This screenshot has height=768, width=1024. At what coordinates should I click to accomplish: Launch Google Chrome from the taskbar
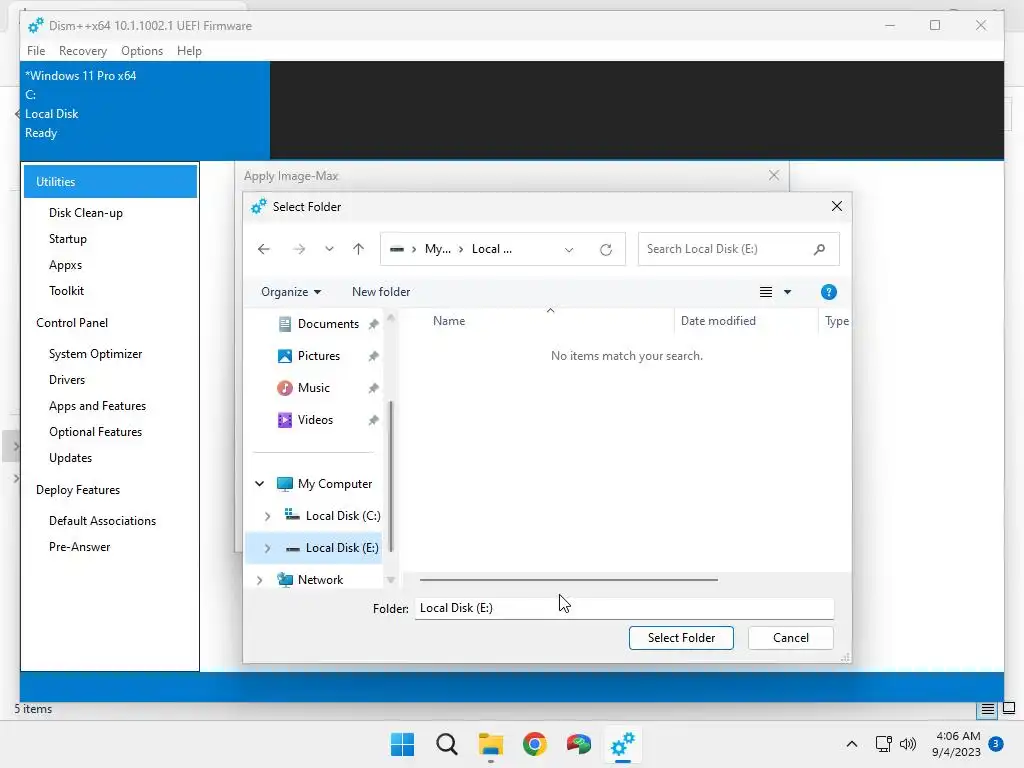tap(534, 744)
